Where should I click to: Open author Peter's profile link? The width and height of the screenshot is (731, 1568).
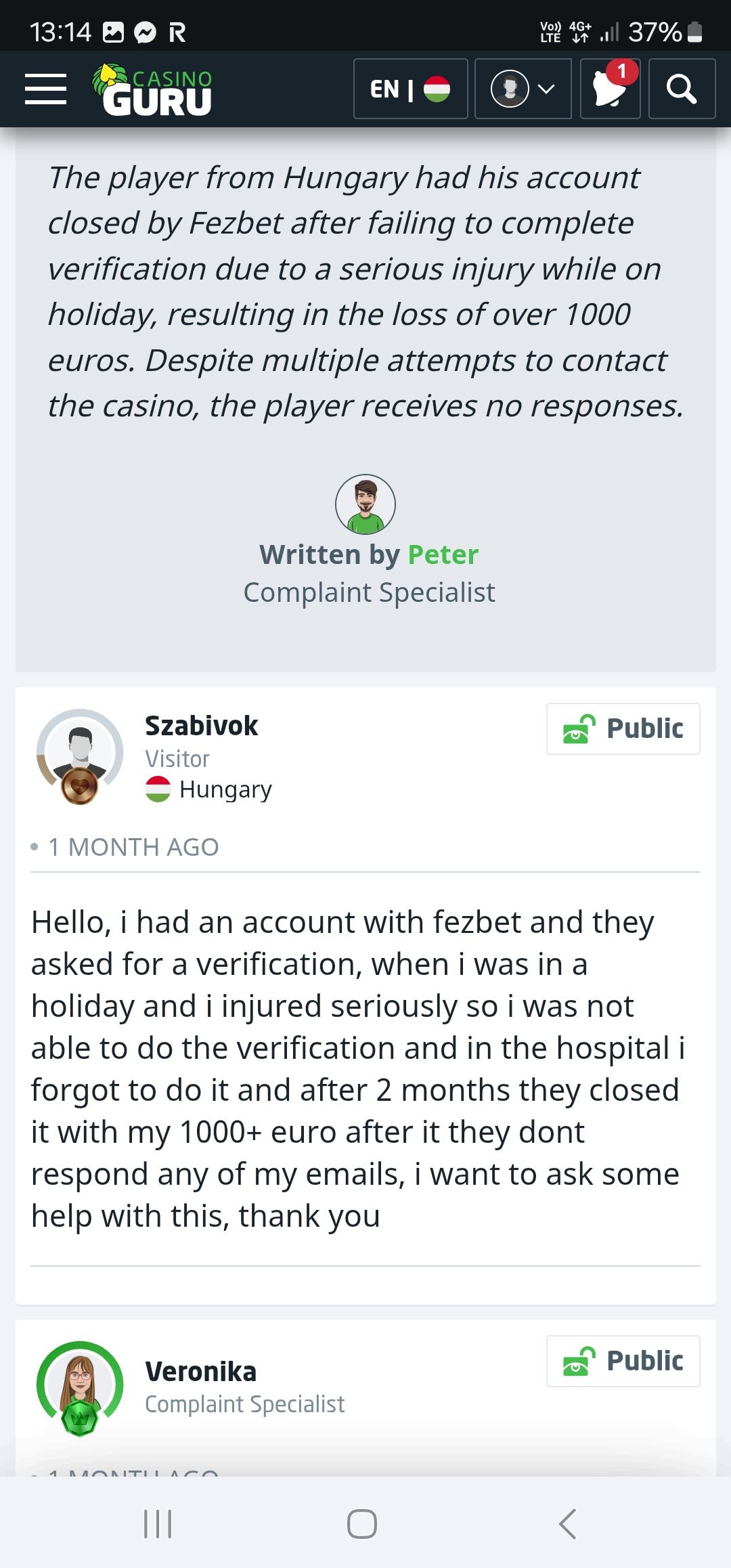(443, 554)
